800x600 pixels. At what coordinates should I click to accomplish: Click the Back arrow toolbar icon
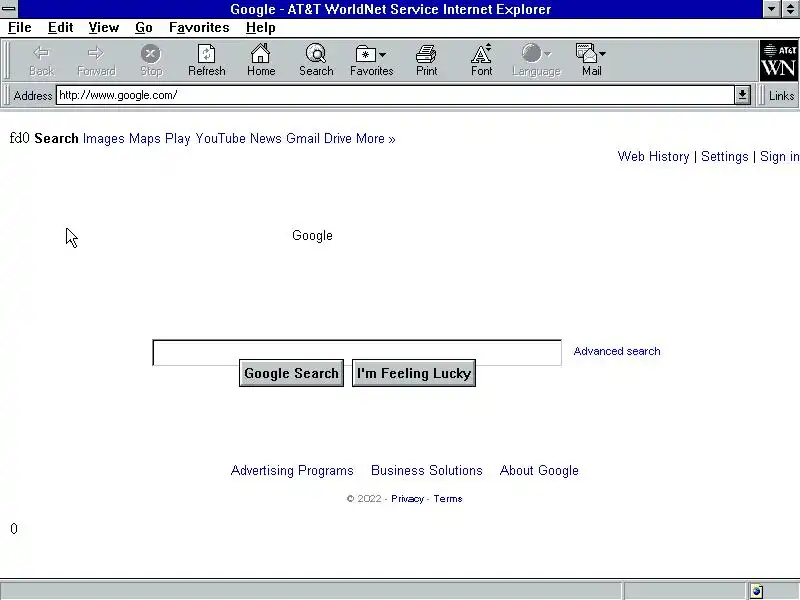pos(41,53)
